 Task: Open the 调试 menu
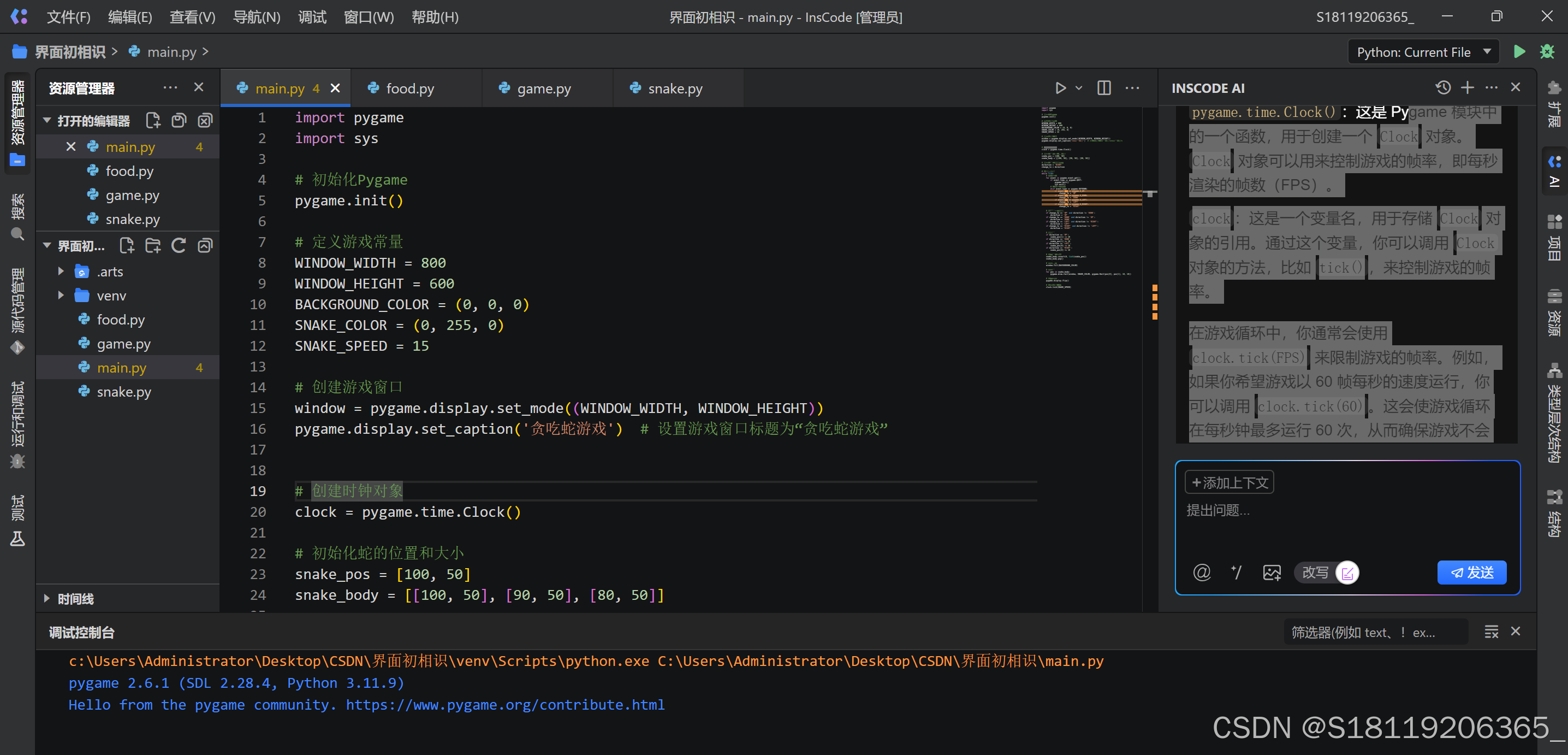click(x=312, y=17)
